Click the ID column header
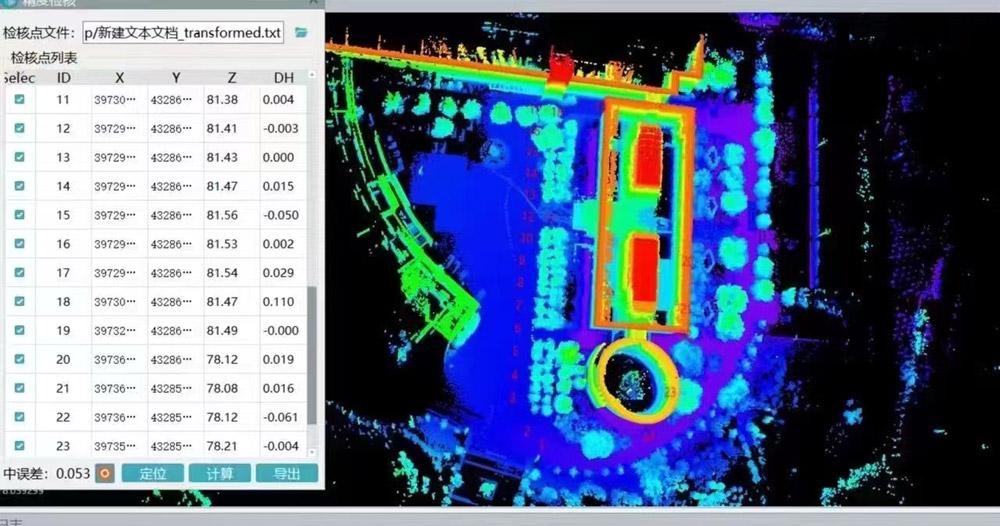Viewport: 1000px width, 526px height. click(63, 78)
